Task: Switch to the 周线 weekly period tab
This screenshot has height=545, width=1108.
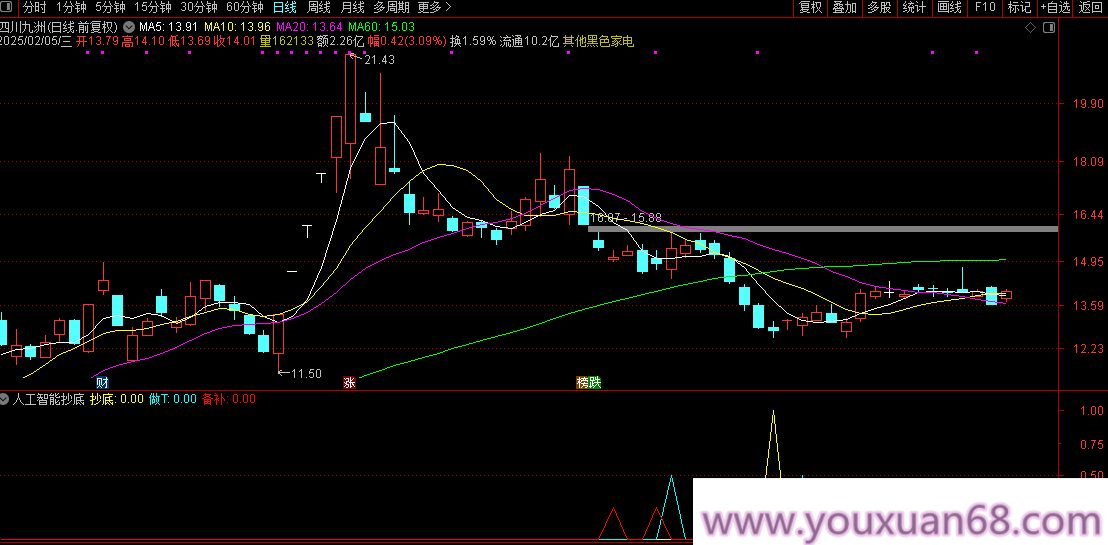Action: pos(319,8)
